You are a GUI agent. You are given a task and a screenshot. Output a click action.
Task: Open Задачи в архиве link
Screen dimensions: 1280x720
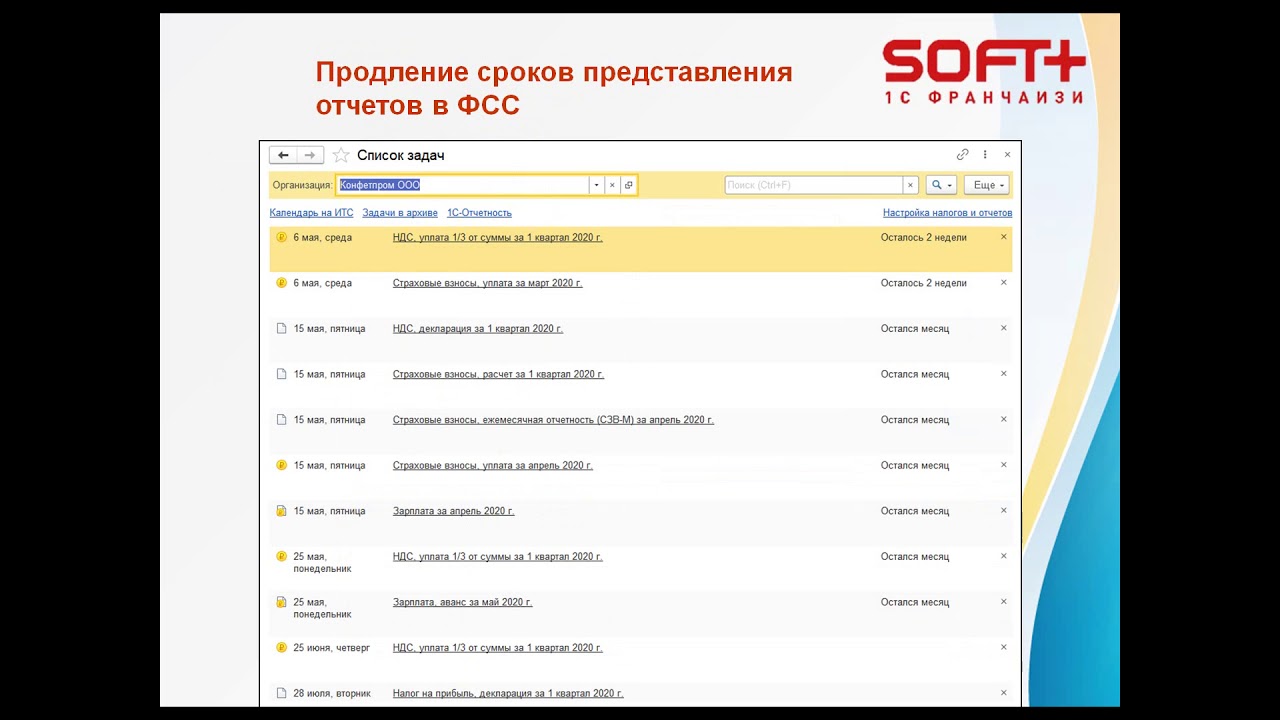point(400,213)
